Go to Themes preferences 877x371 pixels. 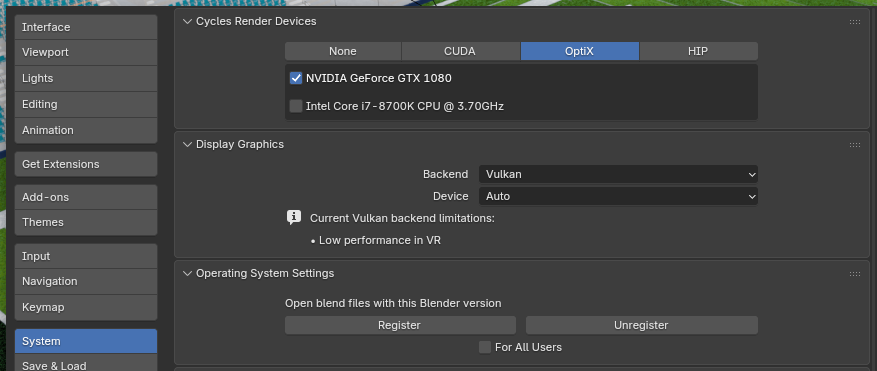click(86, 222)
